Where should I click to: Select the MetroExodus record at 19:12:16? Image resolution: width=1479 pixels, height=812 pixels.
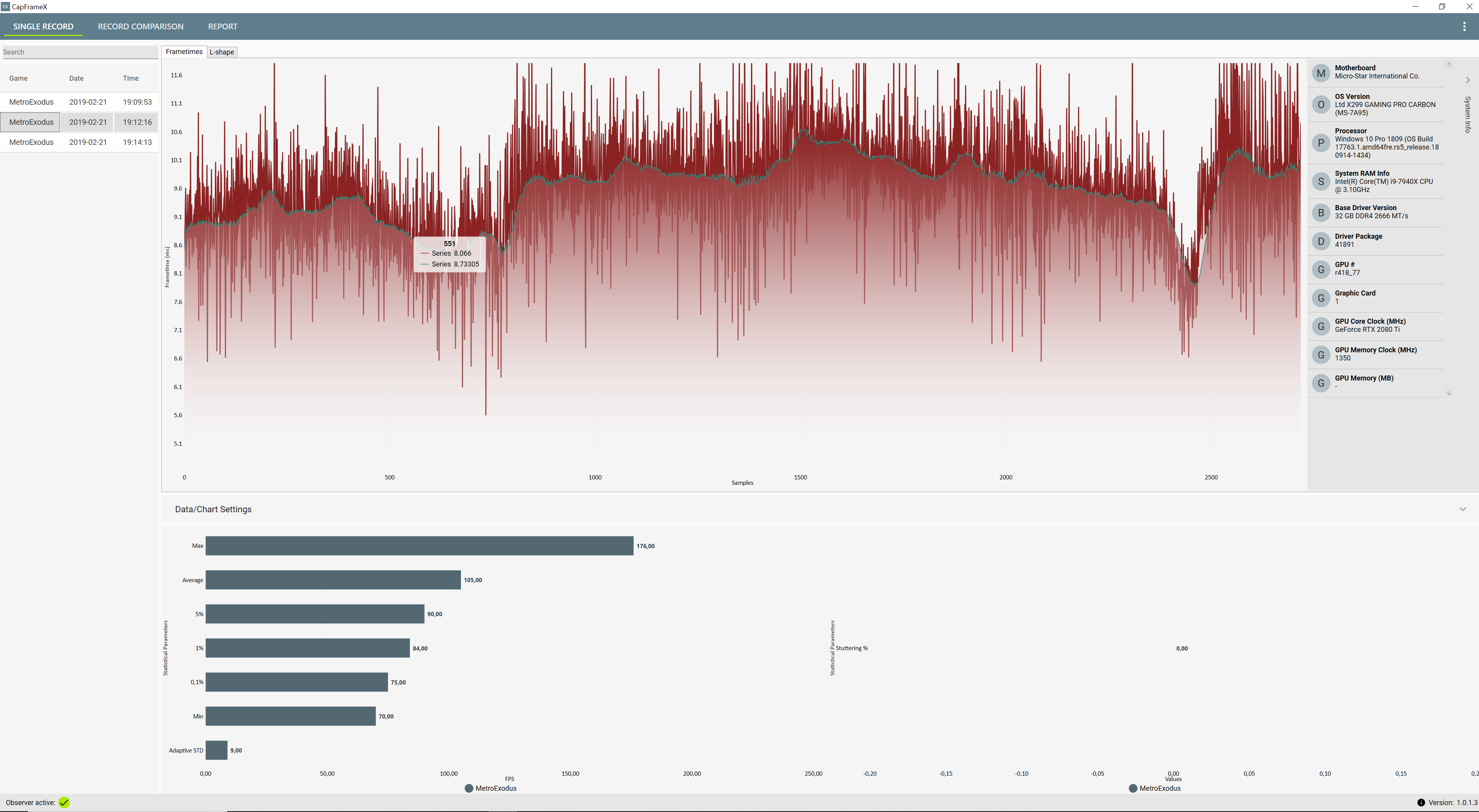(79, 122)
